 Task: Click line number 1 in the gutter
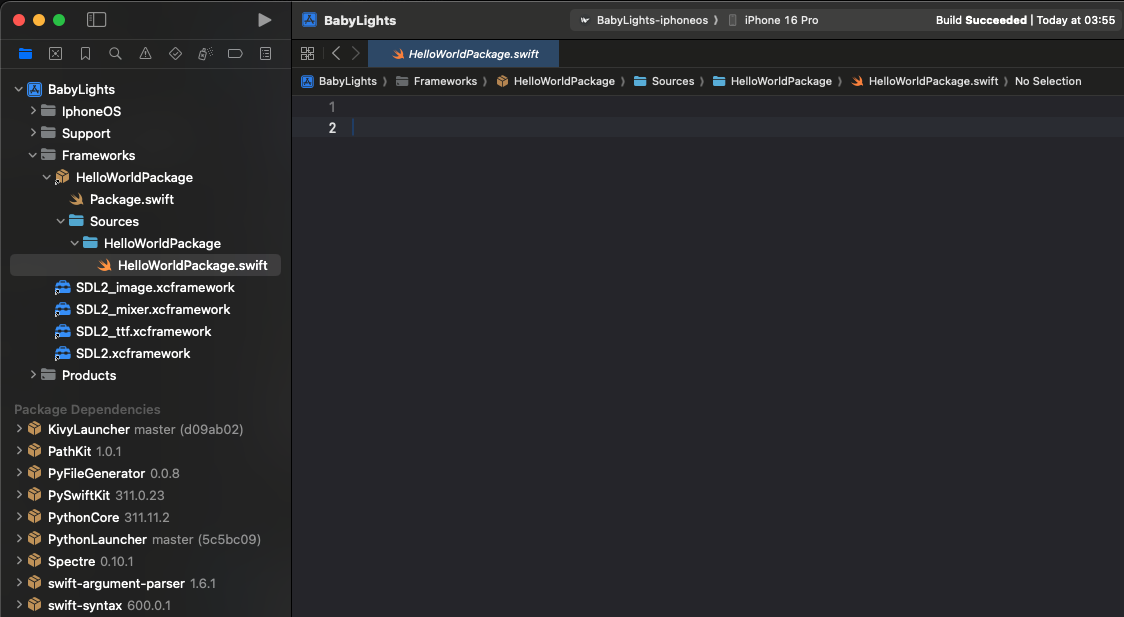(x=332, y=107)
